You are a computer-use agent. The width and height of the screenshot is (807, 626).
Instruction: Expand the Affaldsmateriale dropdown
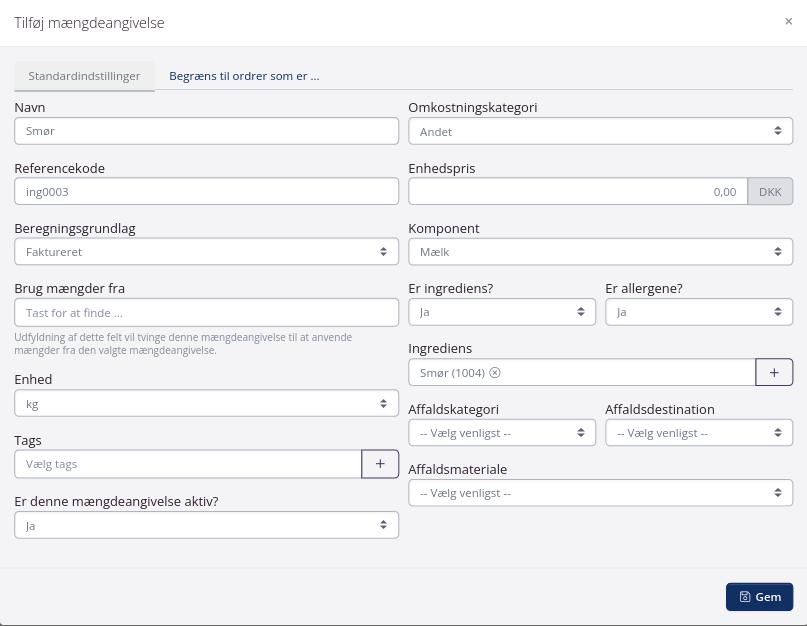pyautogui.click(x=600, y=493)
